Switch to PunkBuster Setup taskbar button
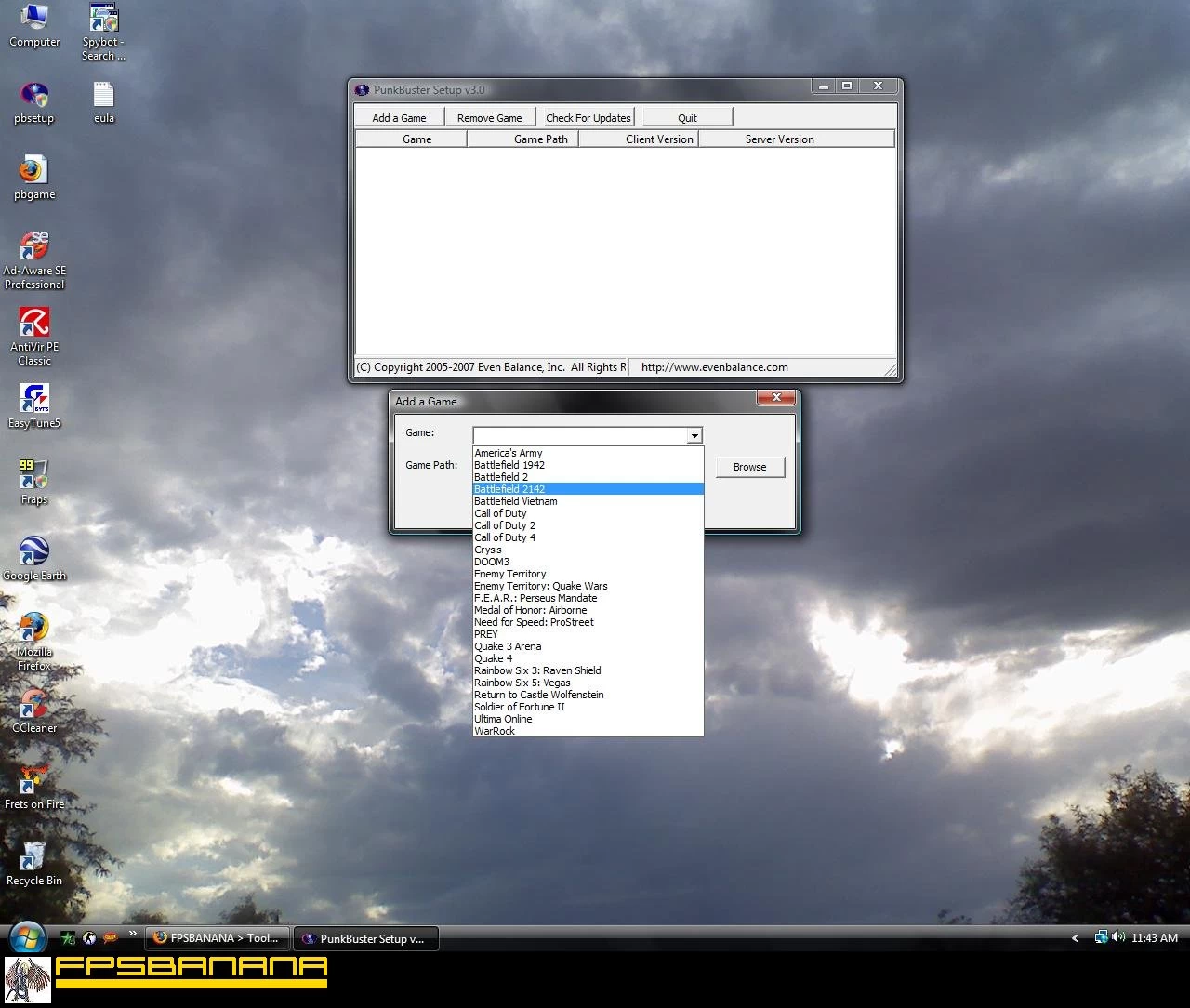Screen dimensions: 1190x1008 [365, 938]
